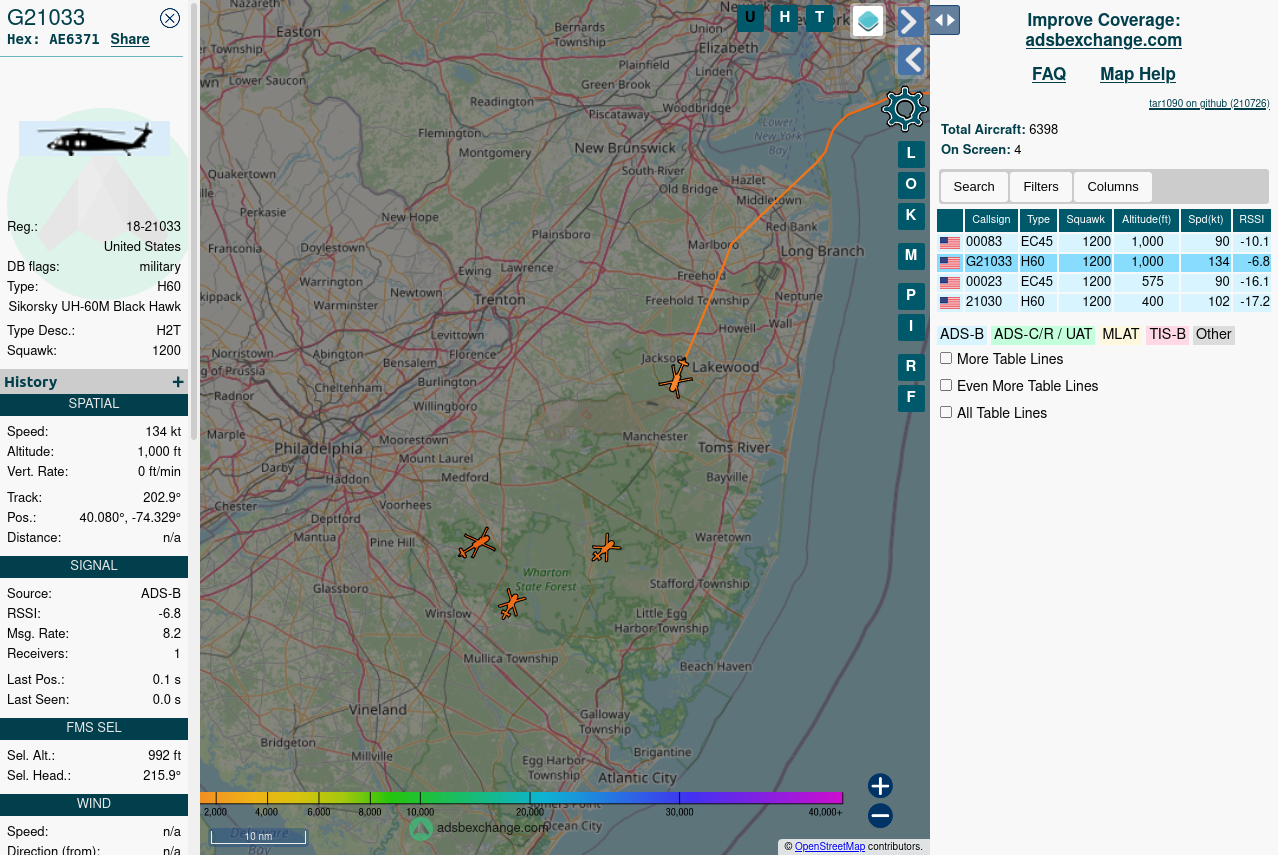Click the SPATIAL section header

click(94, 405)
